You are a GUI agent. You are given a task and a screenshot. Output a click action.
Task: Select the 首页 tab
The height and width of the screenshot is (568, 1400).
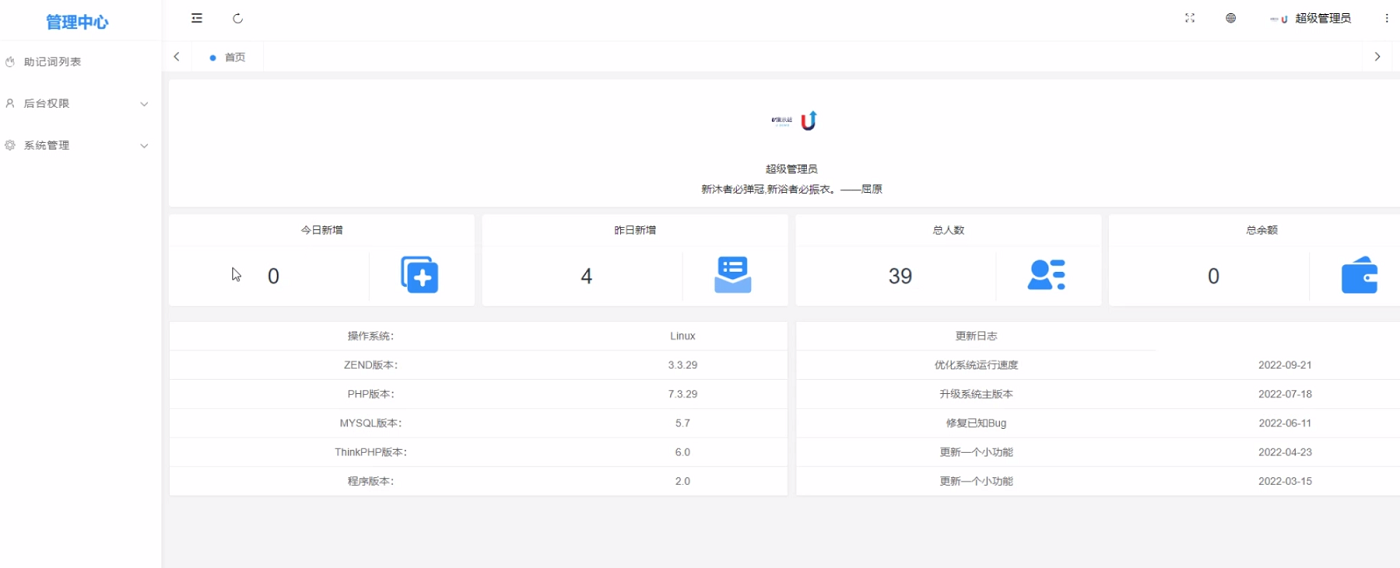(234, 57)
